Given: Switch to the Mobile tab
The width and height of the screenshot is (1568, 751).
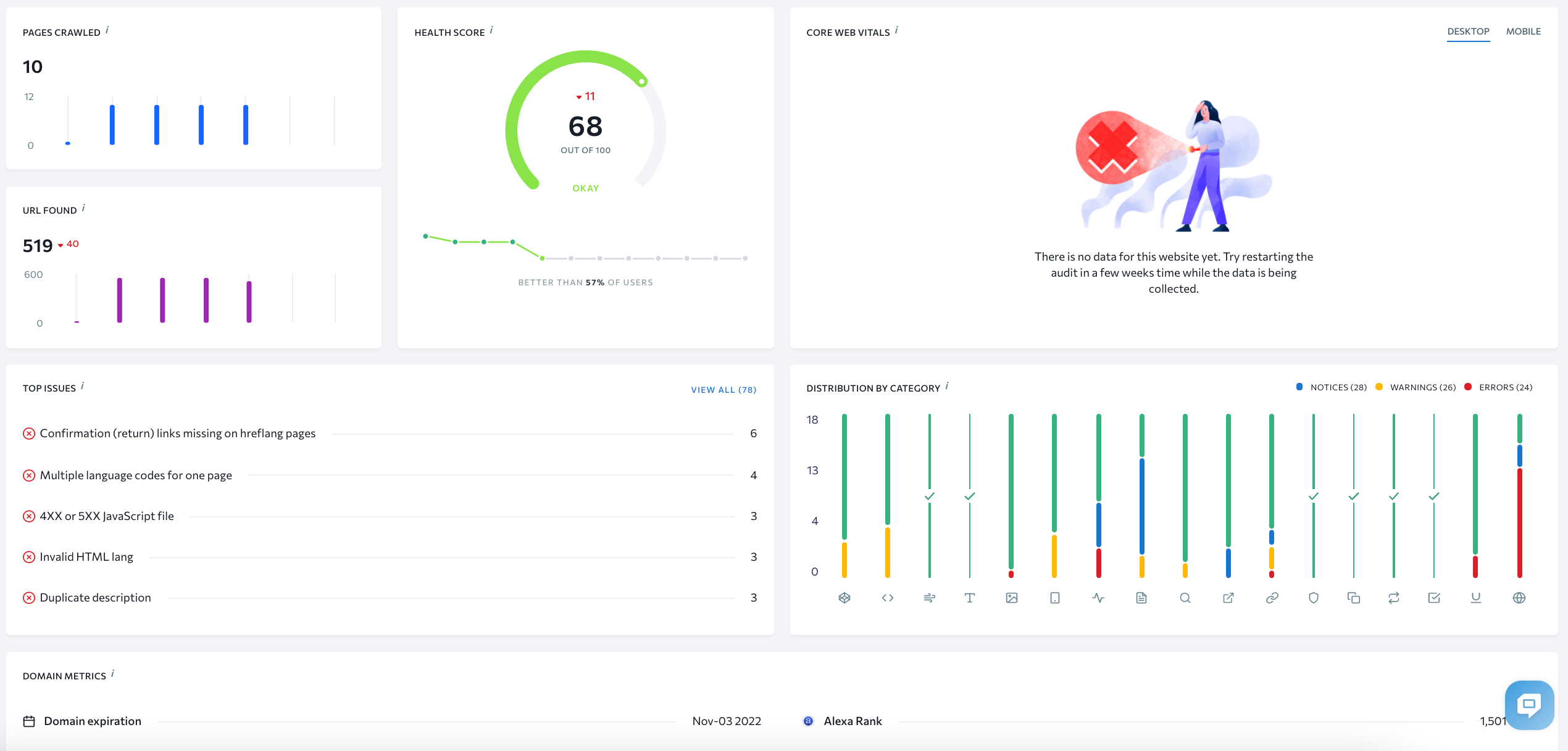Looking at the screenshot, I should pyautogui.click(x=1523, y=31).
